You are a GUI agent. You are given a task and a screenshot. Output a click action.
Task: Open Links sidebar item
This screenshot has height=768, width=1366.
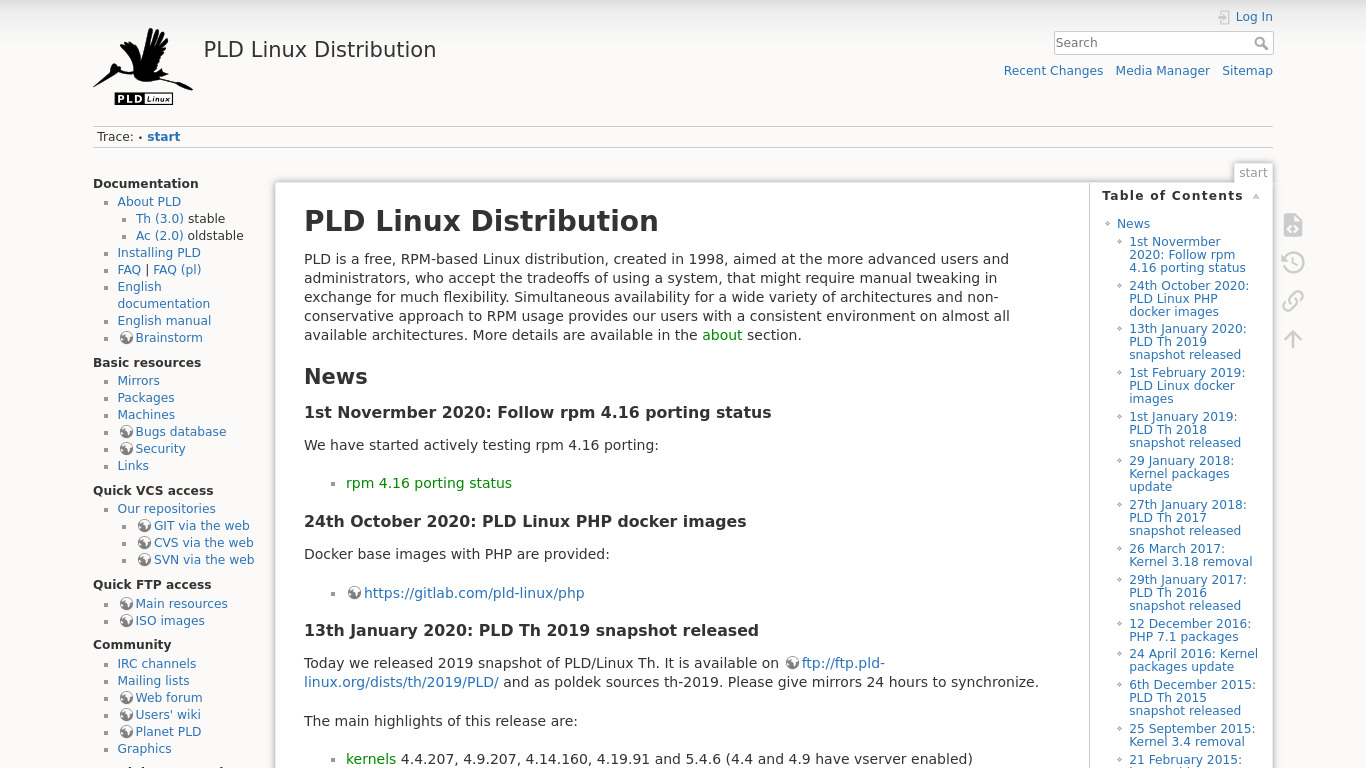(133, 466)
